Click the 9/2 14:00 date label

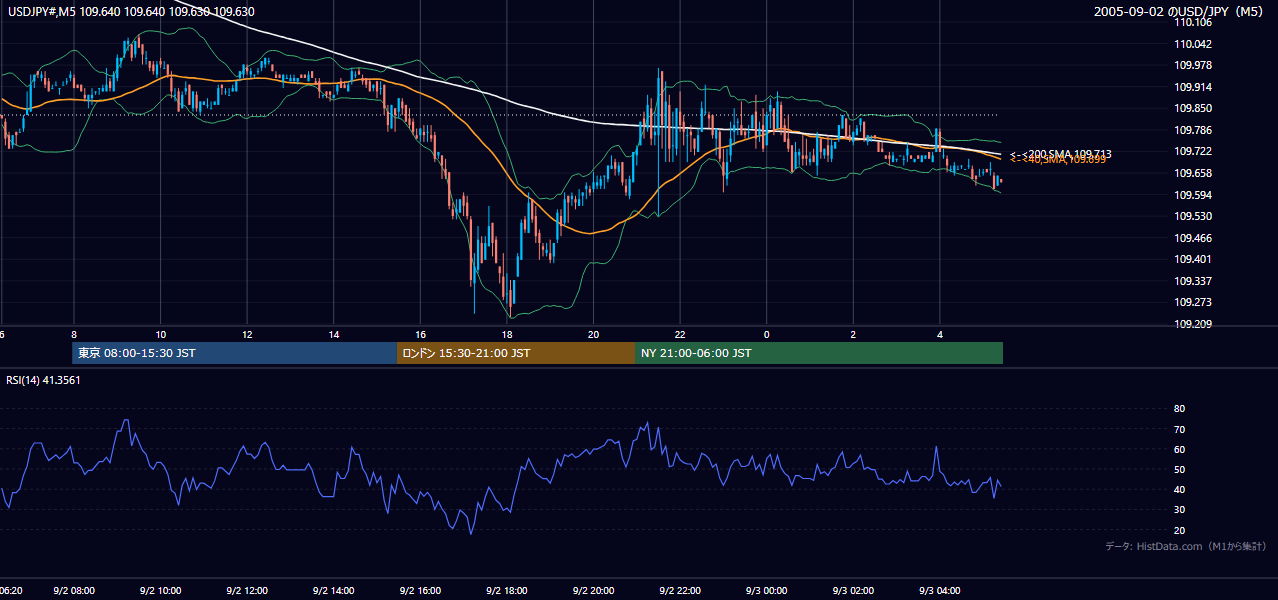point(334,590)
